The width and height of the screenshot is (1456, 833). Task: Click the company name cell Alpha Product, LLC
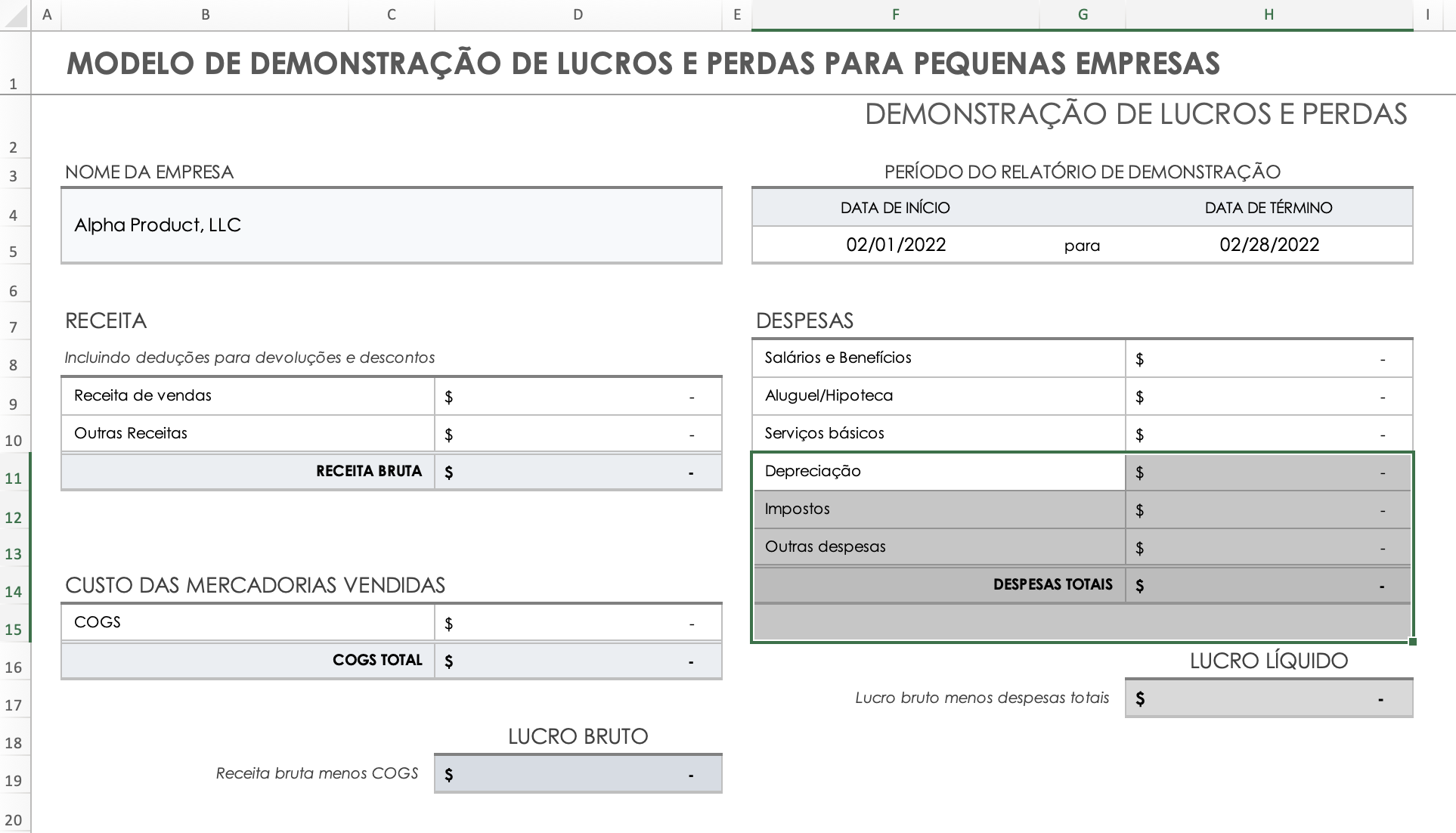(x=391, y=225)
